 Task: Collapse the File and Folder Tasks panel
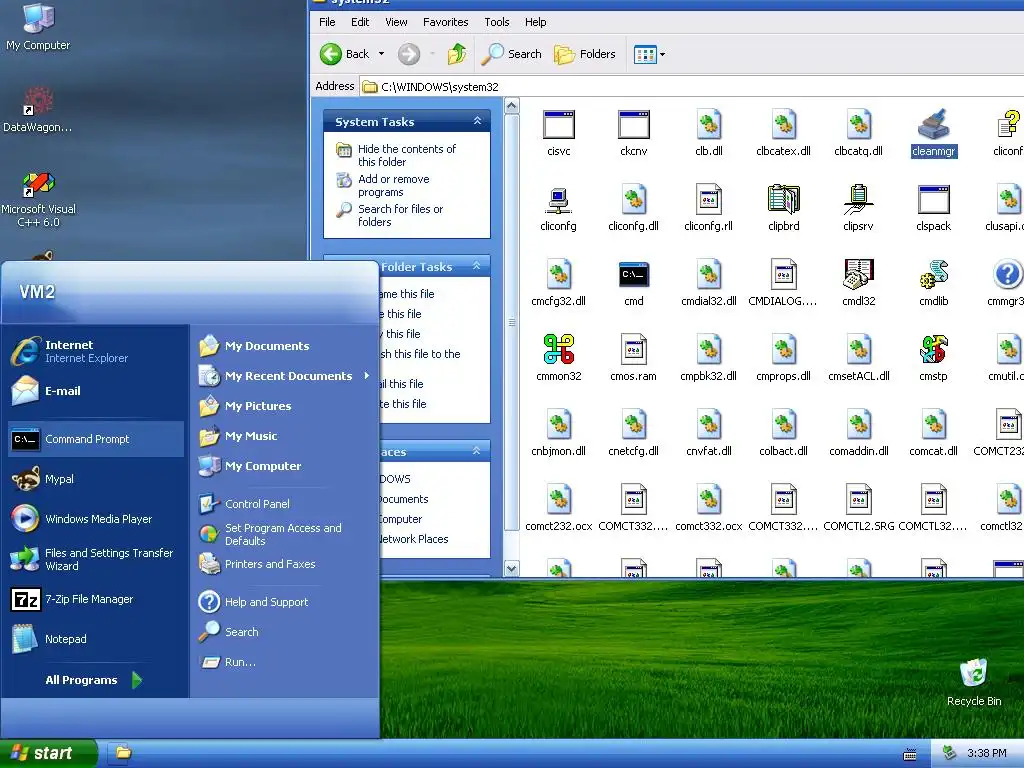point(477,266)
